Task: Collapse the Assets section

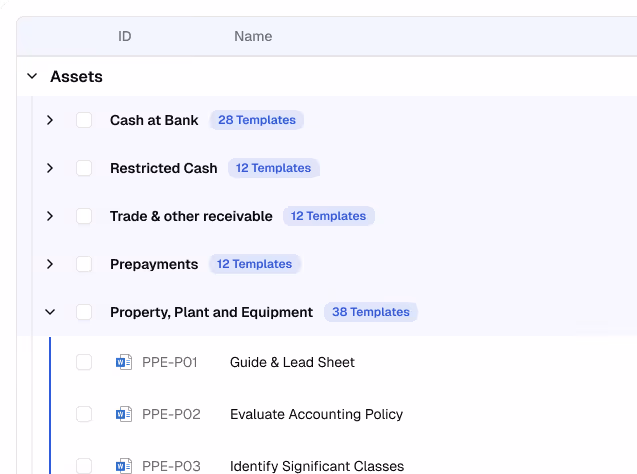Action: tap(32, 76)
